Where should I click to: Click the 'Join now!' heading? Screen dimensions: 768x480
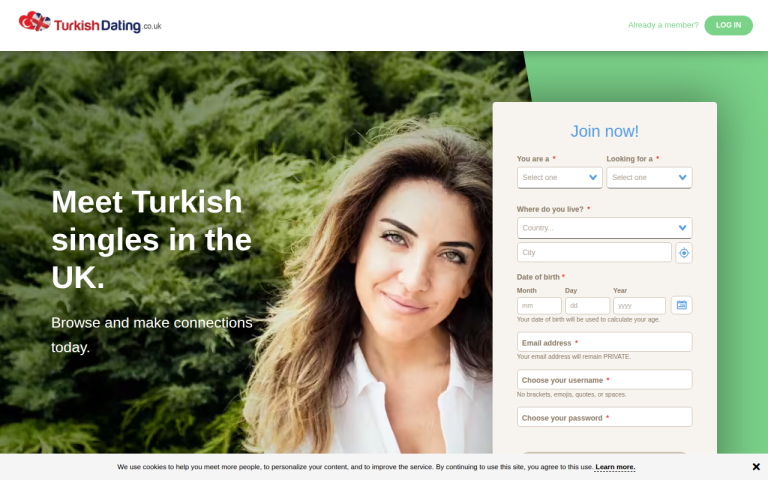tap(604, 131)
